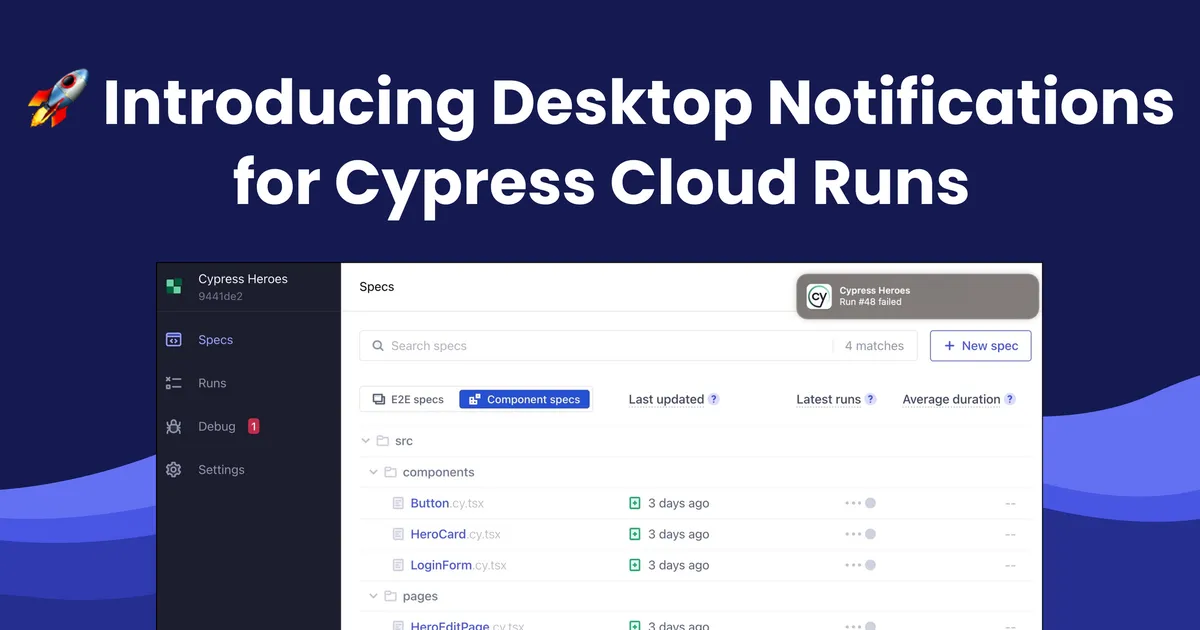Image resolution: width=1200 pixels, height=630 pixels.
Task: Open the Runs menu item
Action: [212, 383]
